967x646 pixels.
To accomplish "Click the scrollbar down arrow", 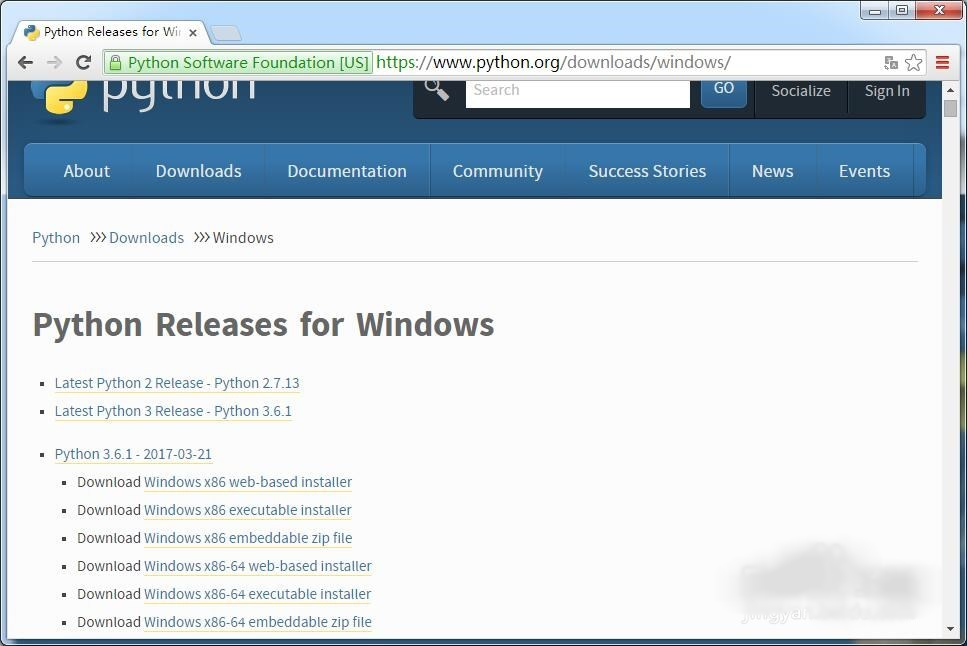I will (950, 630).
